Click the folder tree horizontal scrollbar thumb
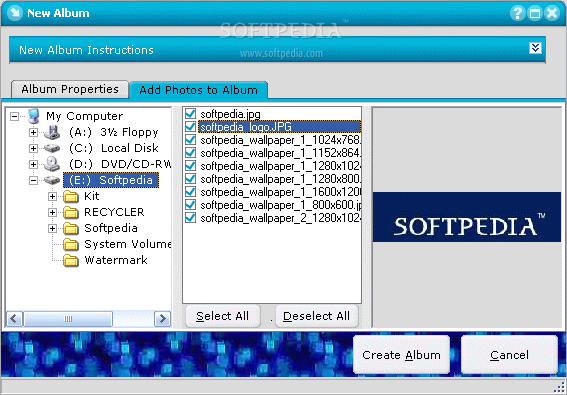 (x=68, y=319)
